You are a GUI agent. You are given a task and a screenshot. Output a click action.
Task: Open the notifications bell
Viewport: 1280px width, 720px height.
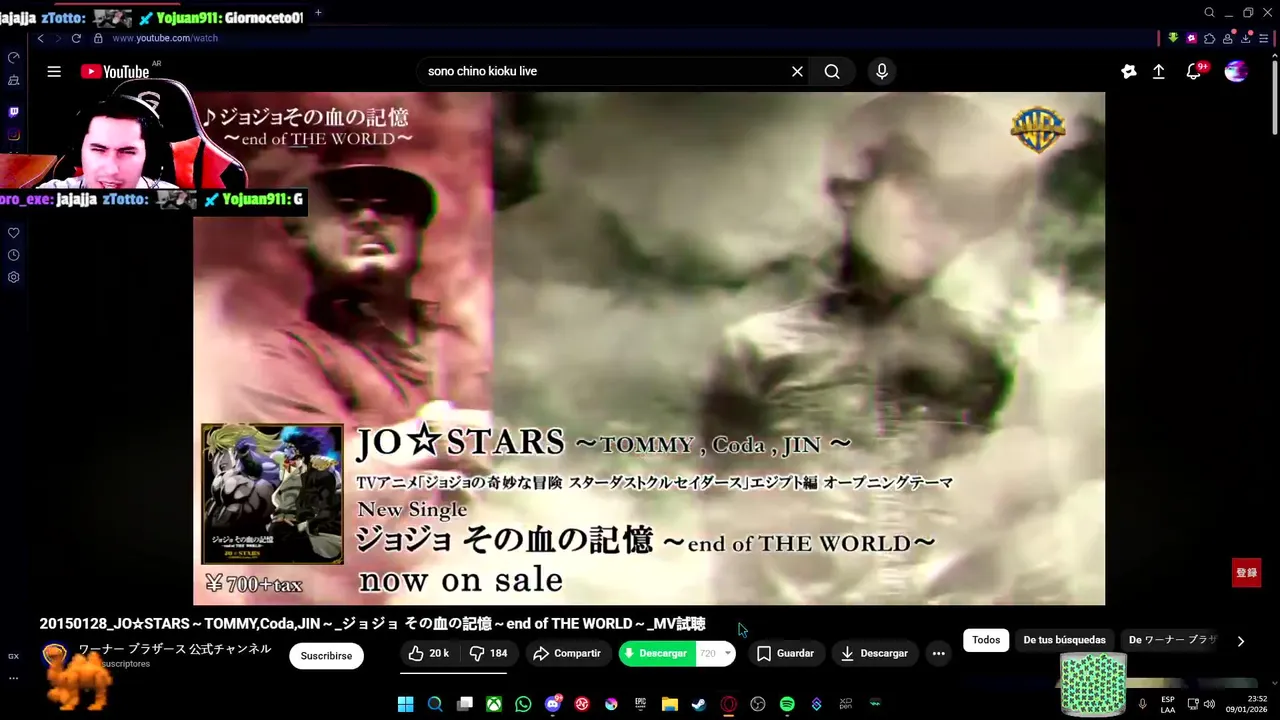pyautogui.click(x=1194, y=71)
